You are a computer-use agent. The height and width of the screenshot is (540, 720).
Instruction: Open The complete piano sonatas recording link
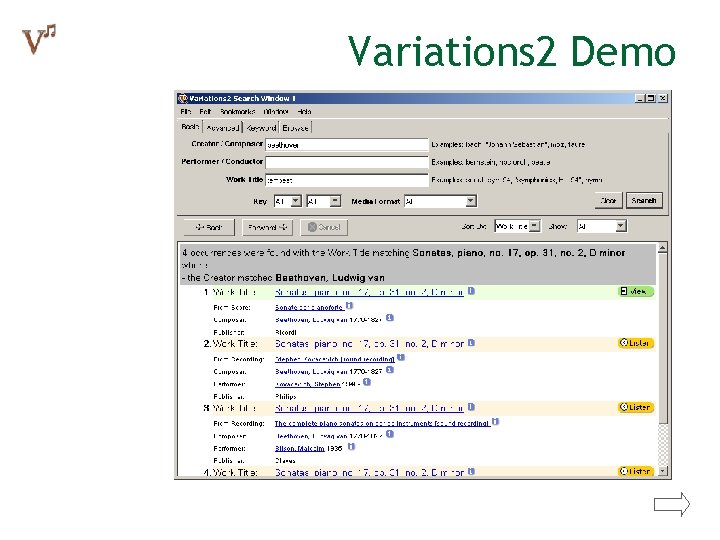point(382,423)
